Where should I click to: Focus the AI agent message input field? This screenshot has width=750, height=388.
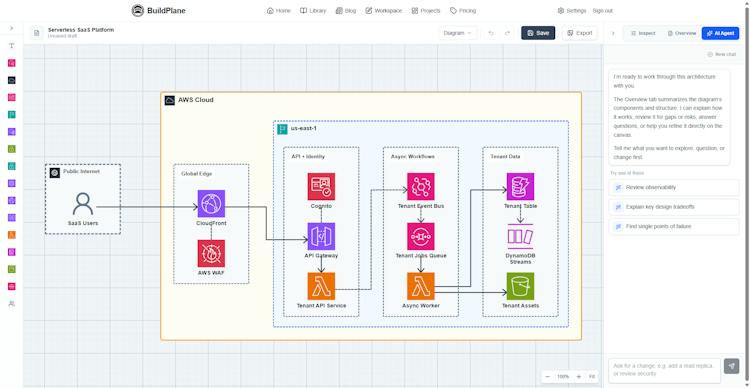[x=664, y=370]
